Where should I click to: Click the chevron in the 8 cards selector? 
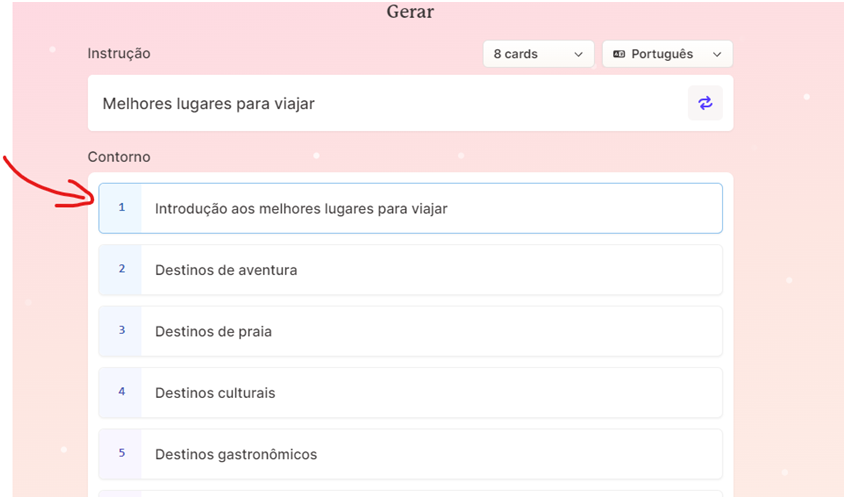click(578, 54)
